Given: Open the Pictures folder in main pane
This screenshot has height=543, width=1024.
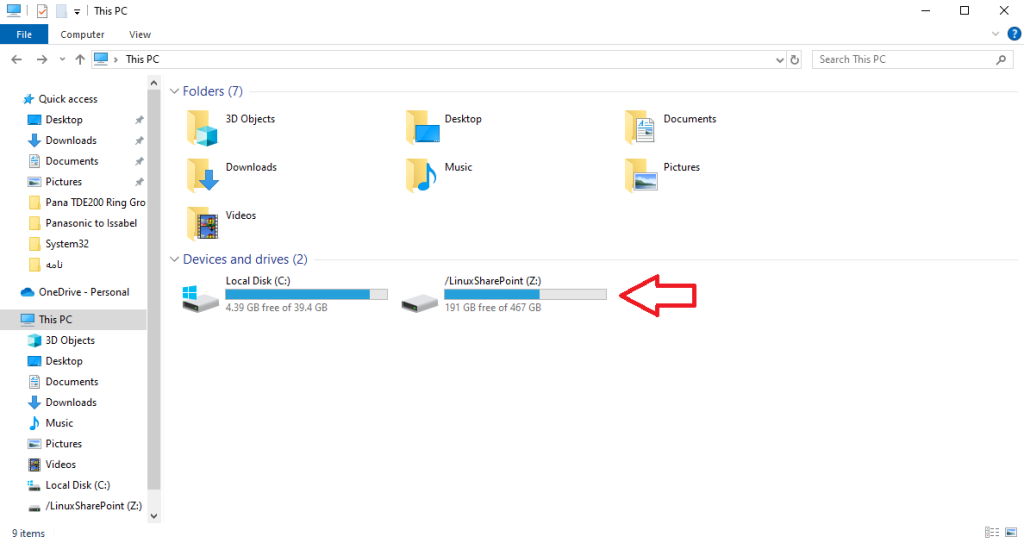Looking at the screenshot, I should 641,175.
